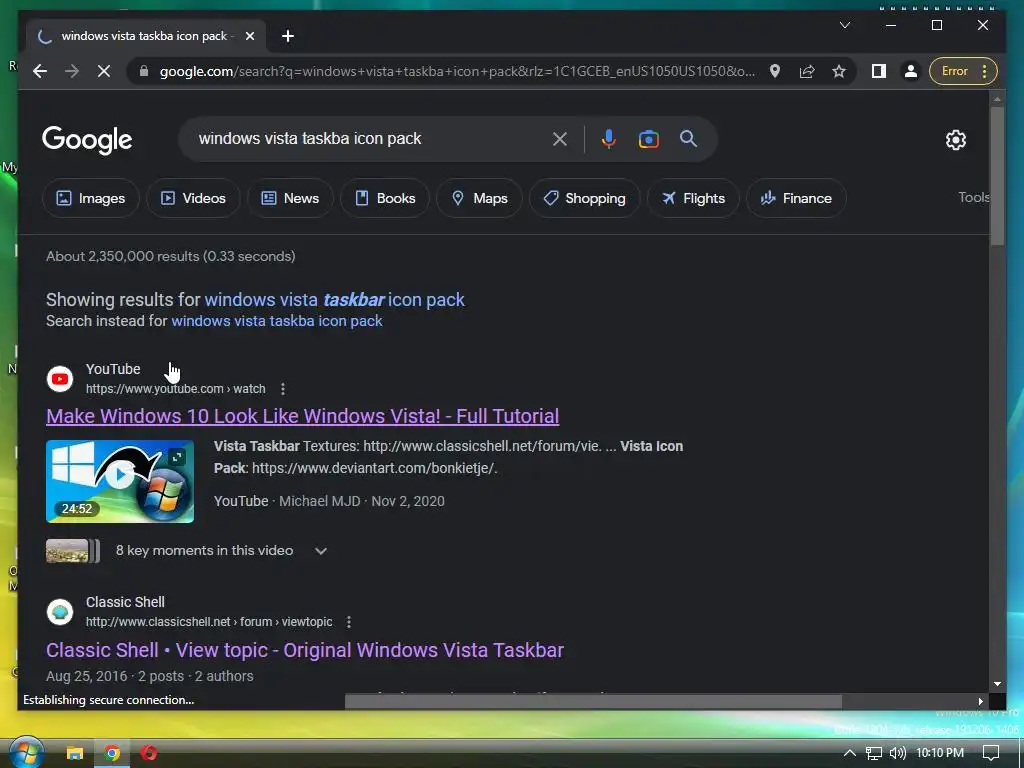The image size is (1024, 768).
Task: Open the search Tools option
Action: [973, 197]
